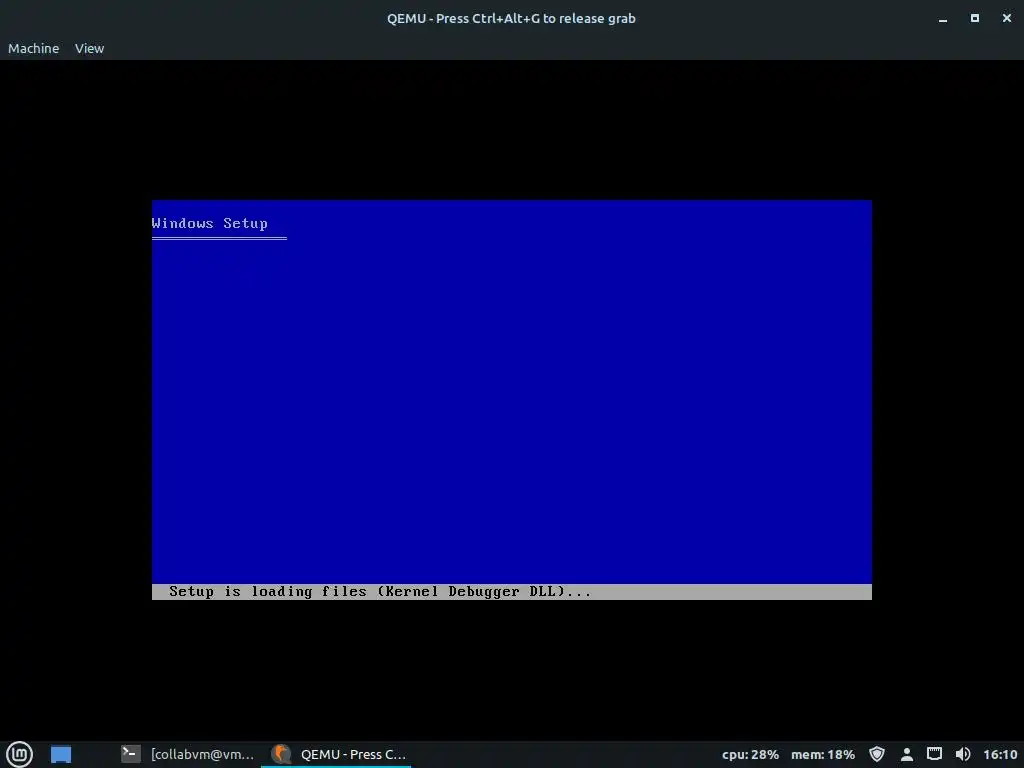
Task: Open the Linux Mint start menu
Action: pos(20,754)
